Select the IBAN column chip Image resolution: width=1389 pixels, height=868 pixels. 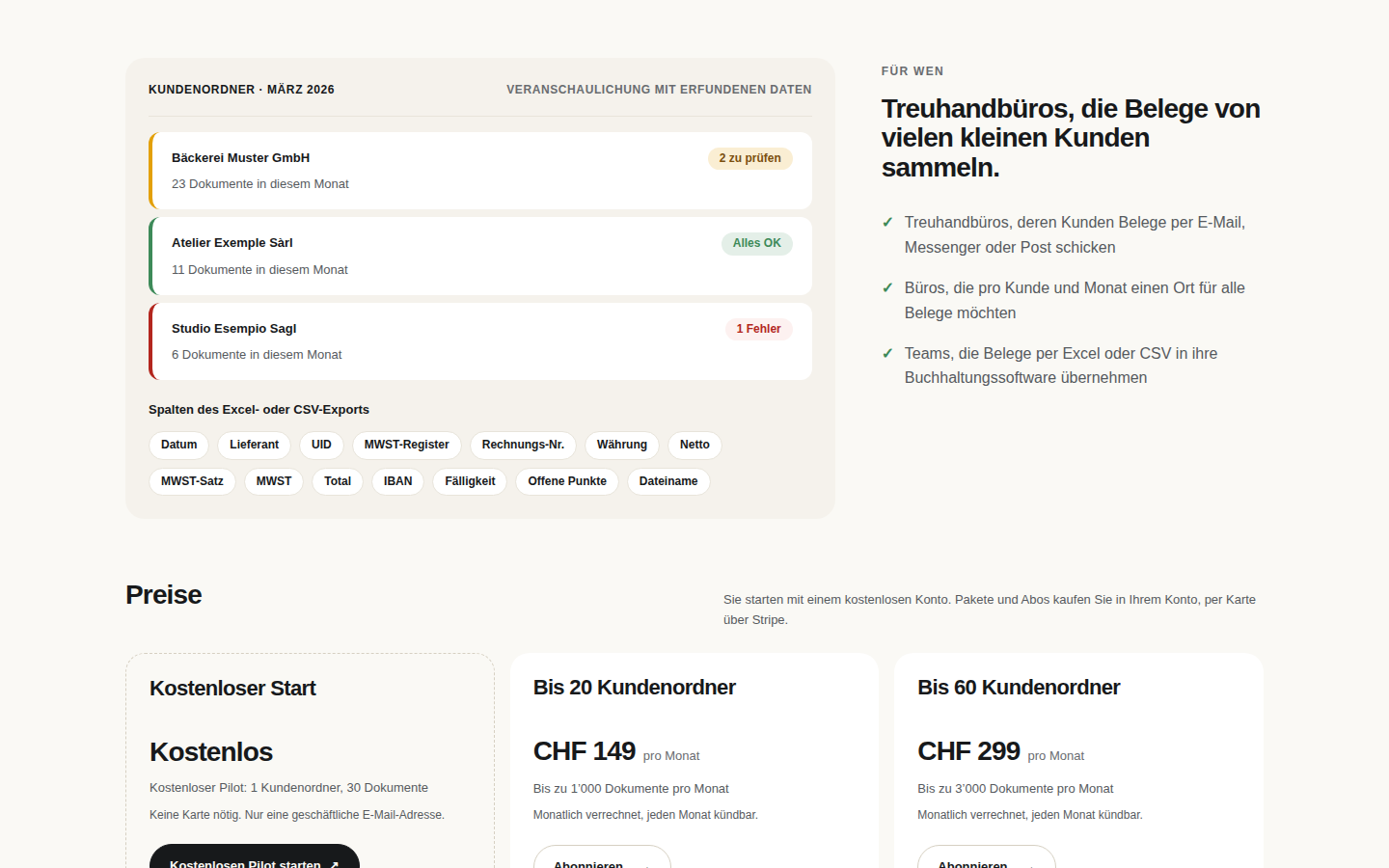click(397, 481)
